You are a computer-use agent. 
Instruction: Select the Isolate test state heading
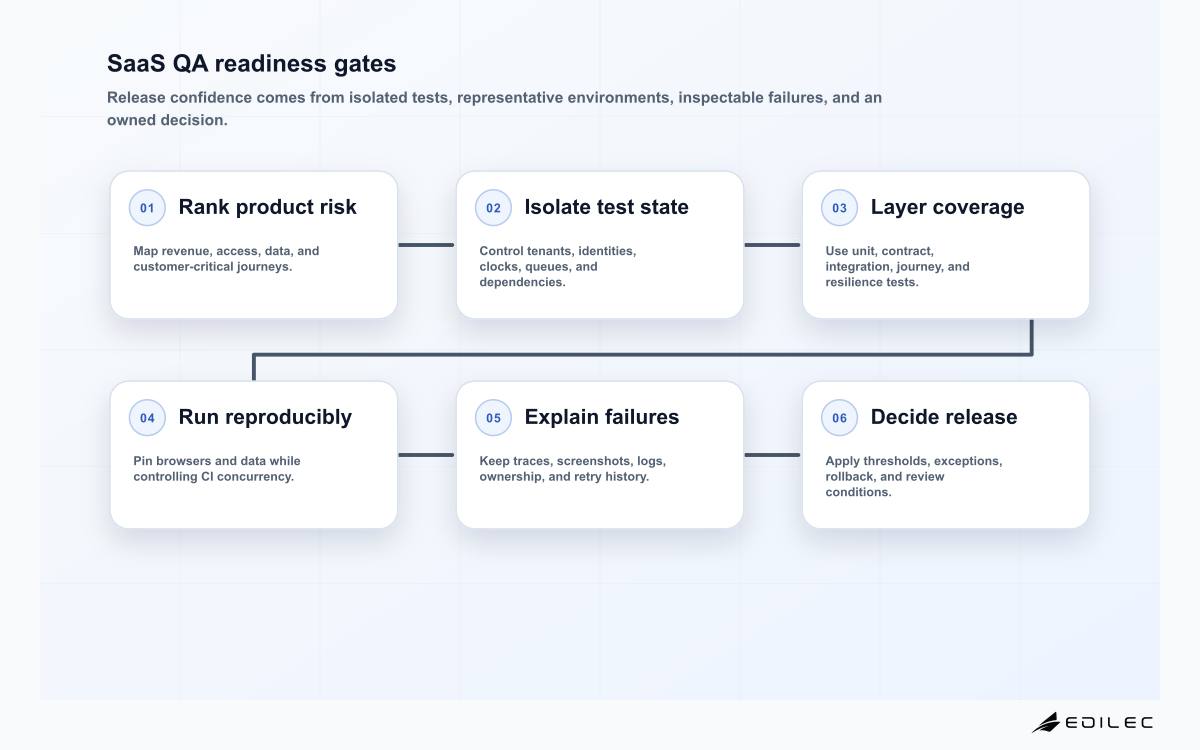pos(606,207)
